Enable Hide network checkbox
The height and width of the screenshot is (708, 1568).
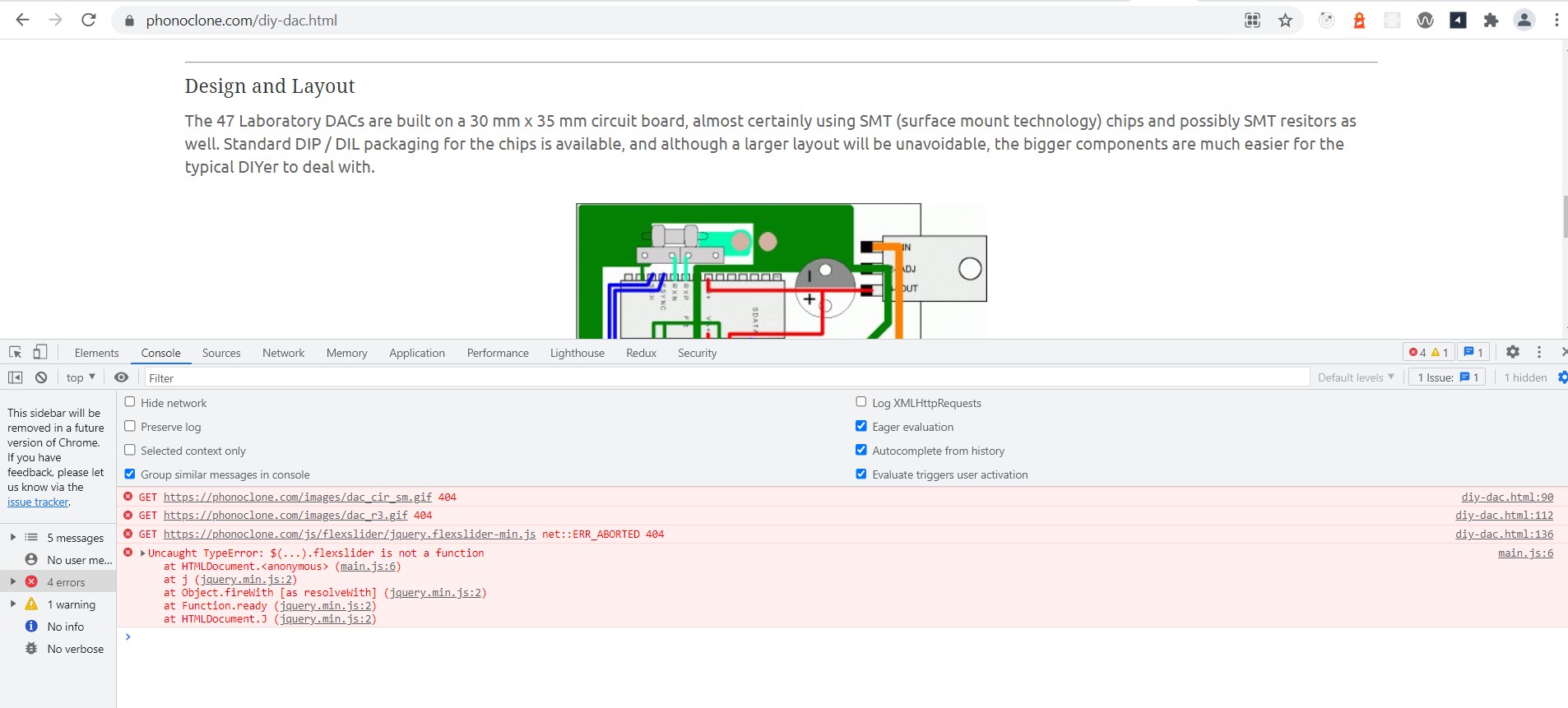(130, 402)
